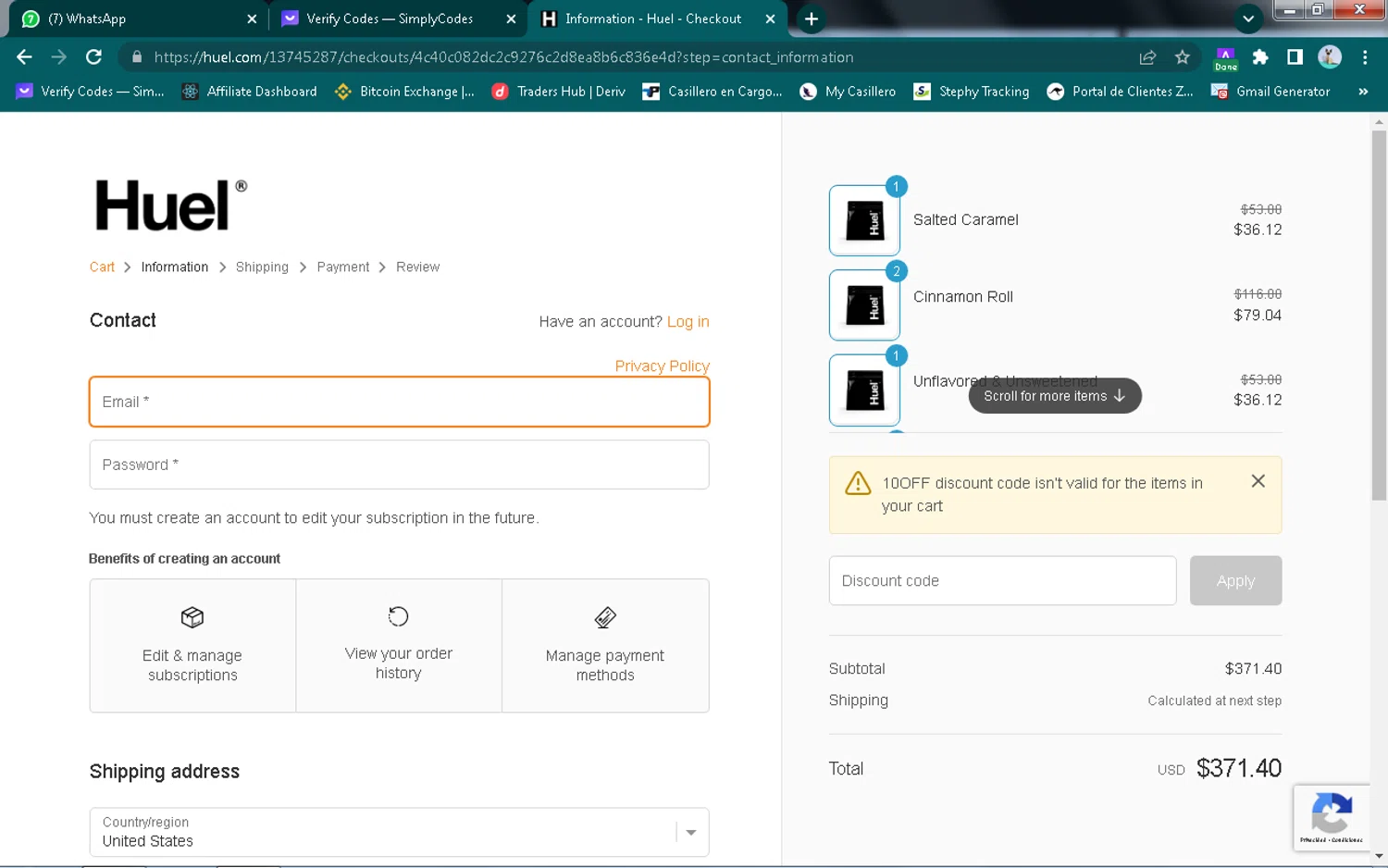Screen dimensions: 1388x868
Task: Open My Casillero bookmark
Action: tap(848, 92)
